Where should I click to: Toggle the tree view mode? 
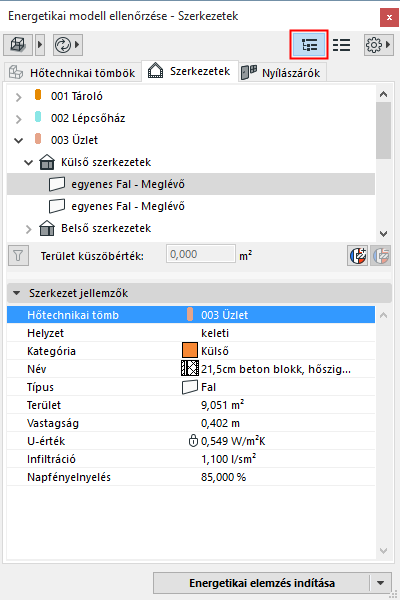[309, 45]
